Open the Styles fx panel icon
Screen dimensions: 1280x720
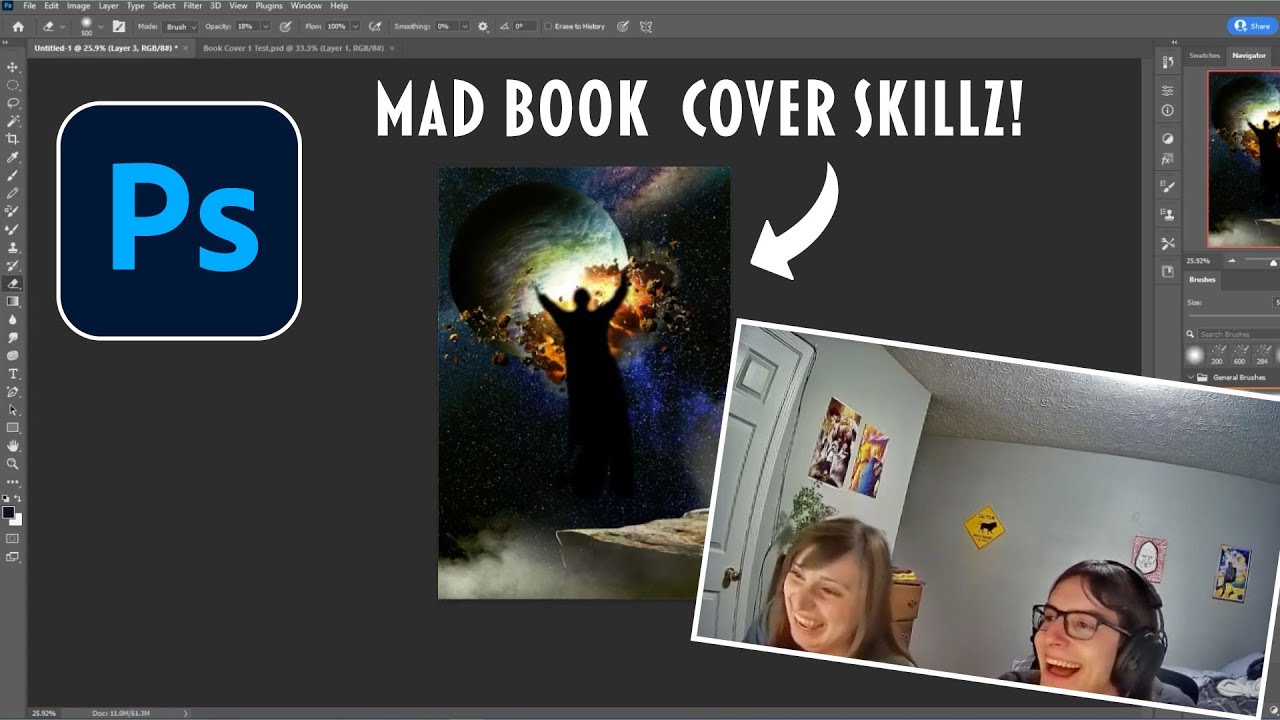click(1167, 158)
